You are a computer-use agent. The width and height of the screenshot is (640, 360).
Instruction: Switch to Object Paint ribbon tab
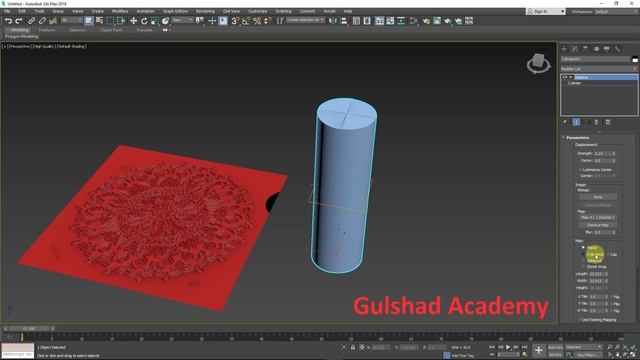pos(111,30)
